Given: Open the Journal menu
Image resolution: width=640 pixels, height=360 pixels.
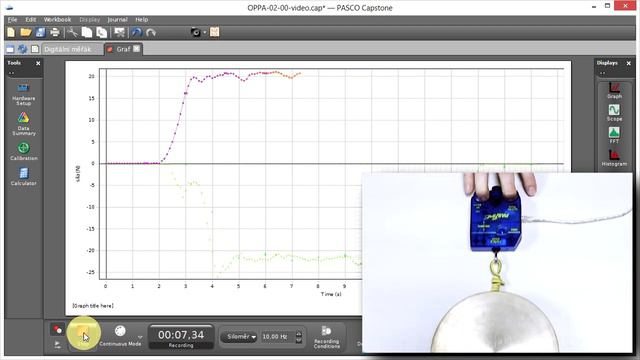Looking at the screenshot, I should coord(117,20).
